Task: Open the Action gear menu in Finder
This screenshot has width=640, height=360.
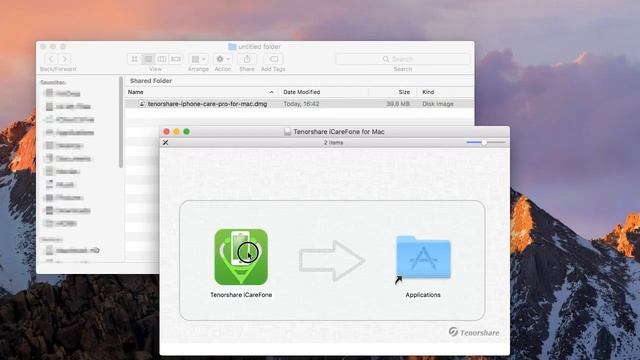Action: pyautogui.click(x=223, y=59)
